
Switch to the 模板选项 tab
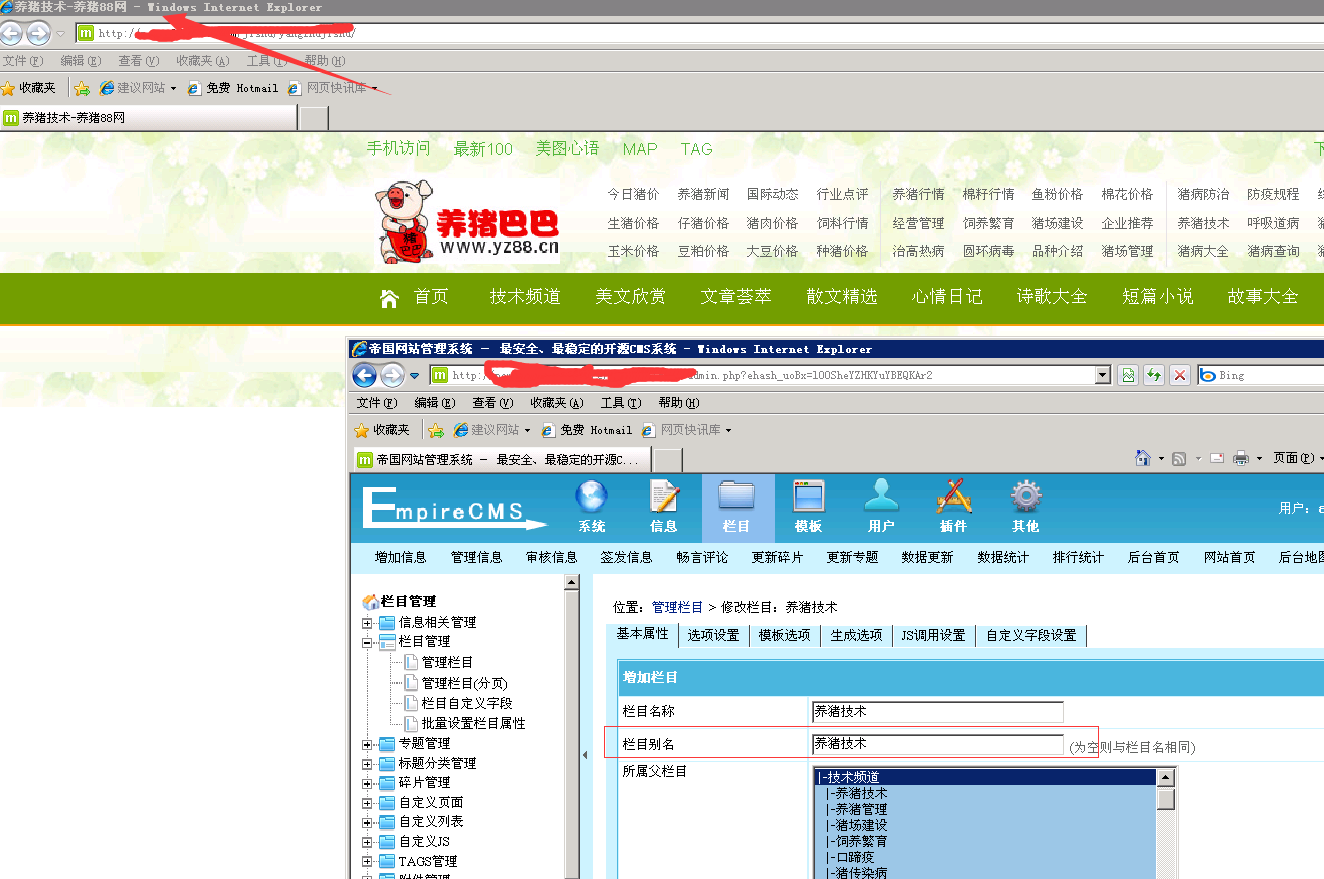pyautogui.click(x=784, y=636)
